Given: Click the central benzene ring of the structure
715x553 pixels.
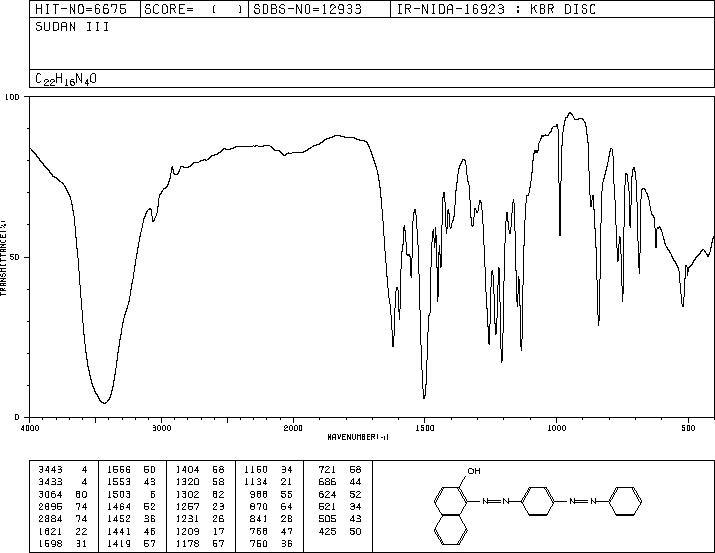Looking at the screenshot, I should (x=537, y=501).
